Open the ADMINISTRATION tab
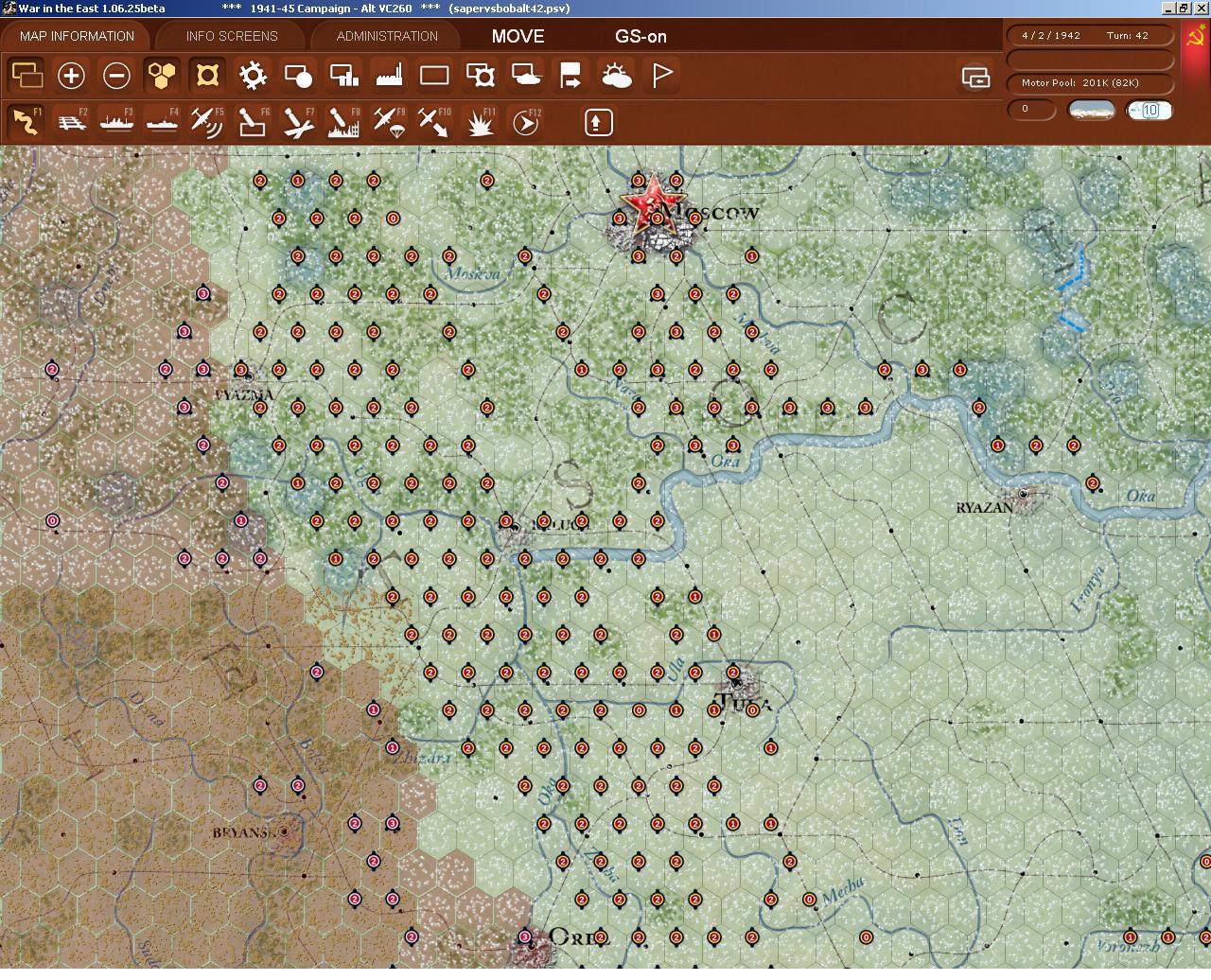 point(387,36)
